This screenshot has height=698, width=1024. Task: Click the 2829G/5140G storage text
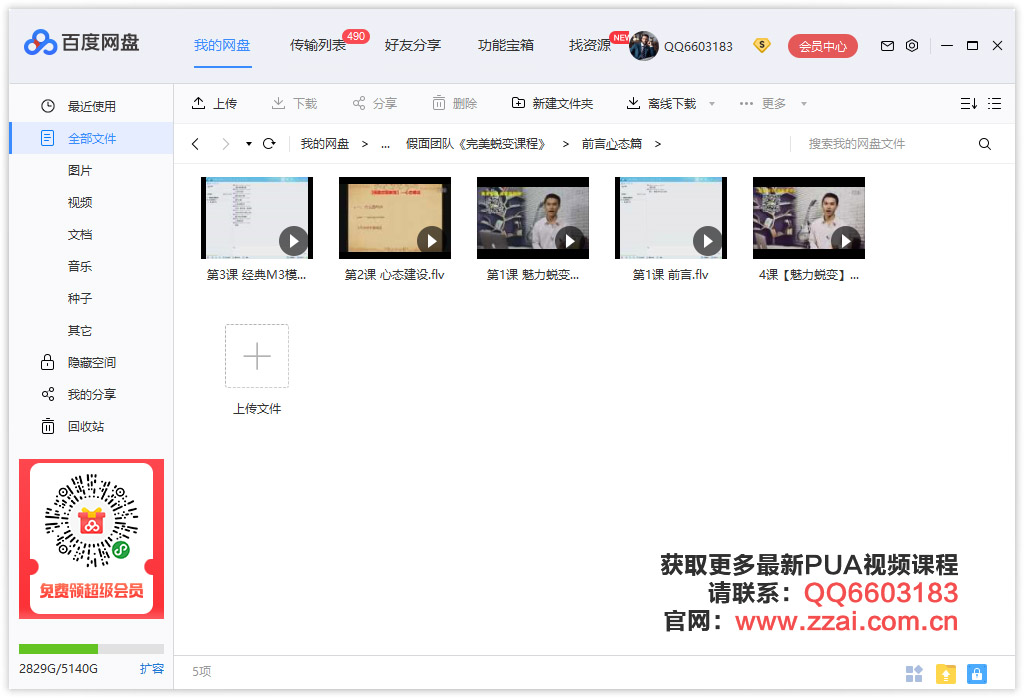tap(58, 669)
